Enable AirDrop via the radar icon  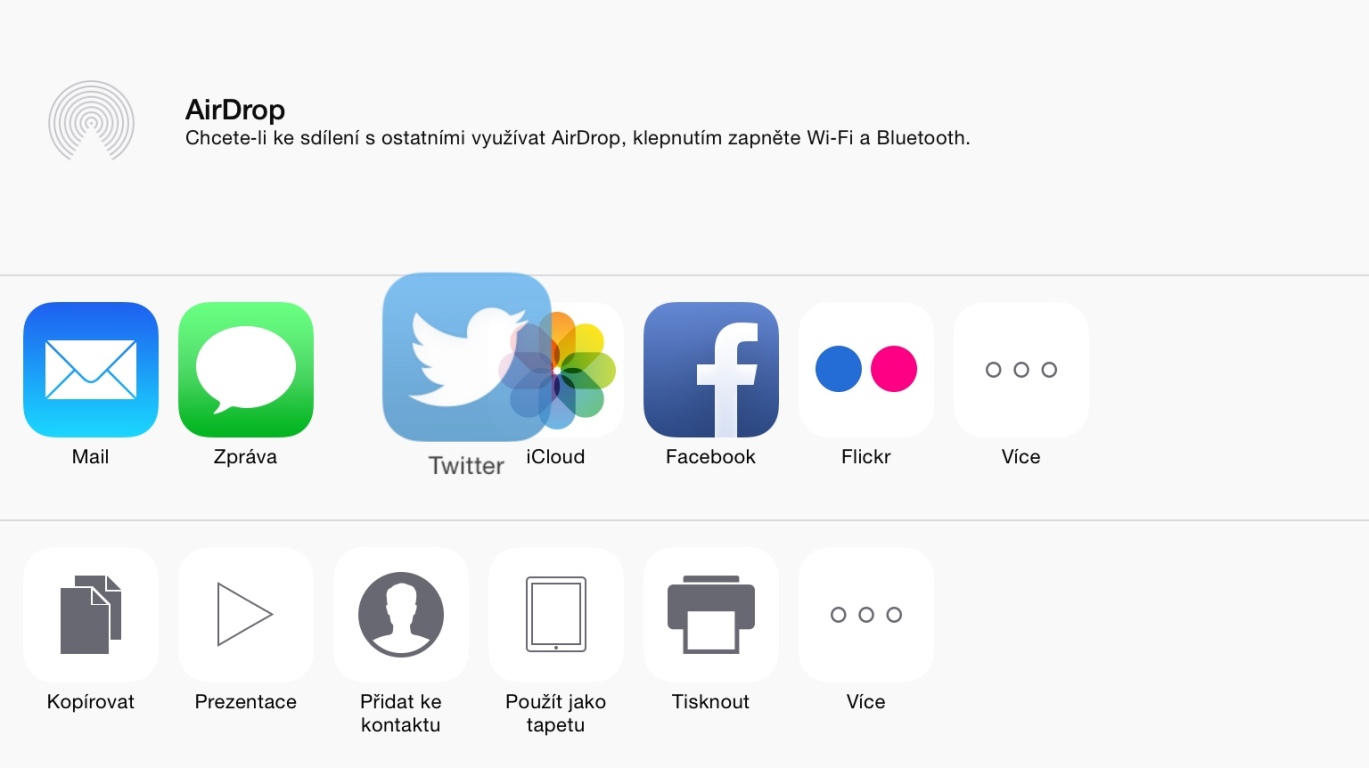click(x=91, y=121)
